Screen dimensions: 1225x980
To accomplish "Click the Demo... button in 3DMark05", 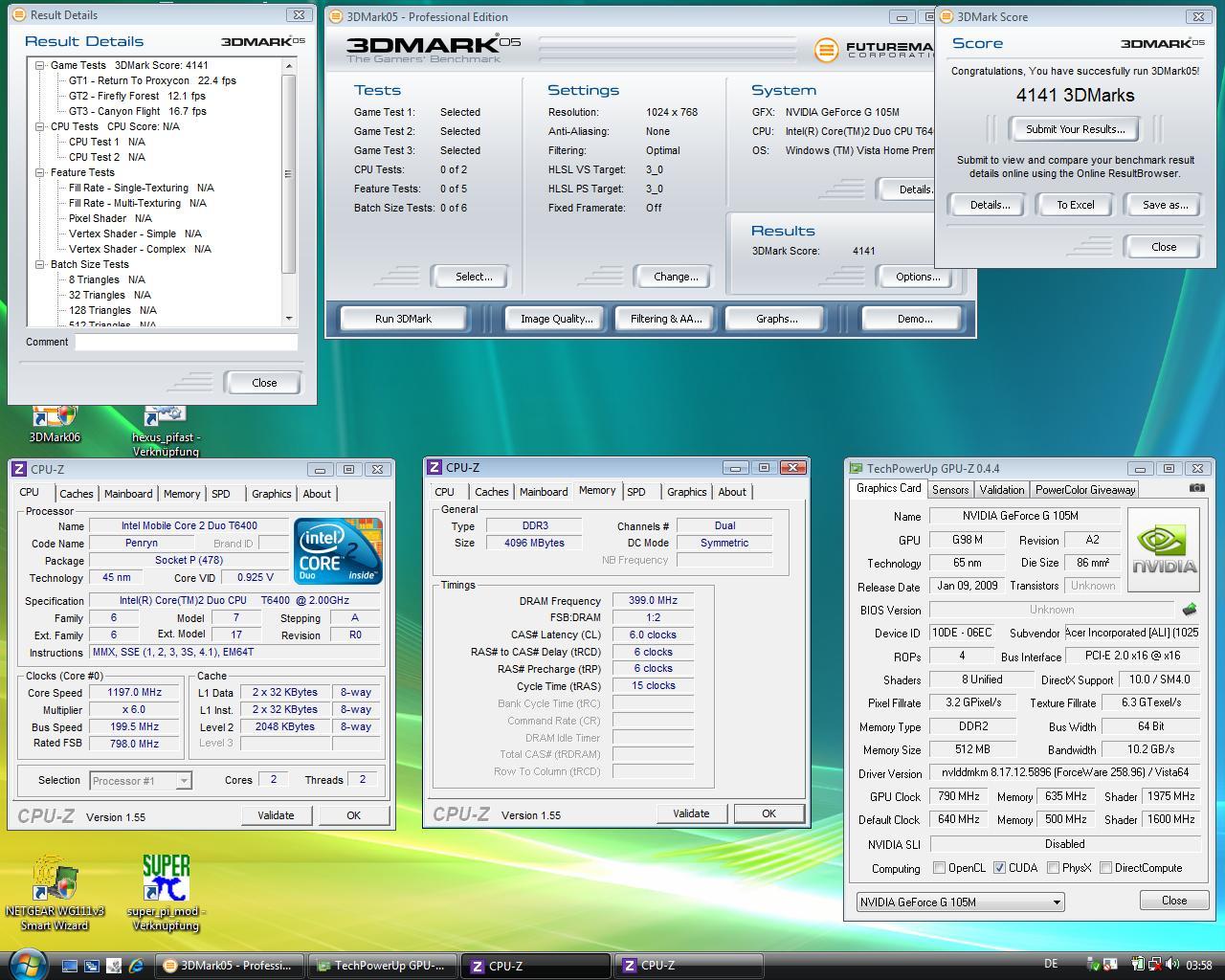I will [x=915, y=319].
